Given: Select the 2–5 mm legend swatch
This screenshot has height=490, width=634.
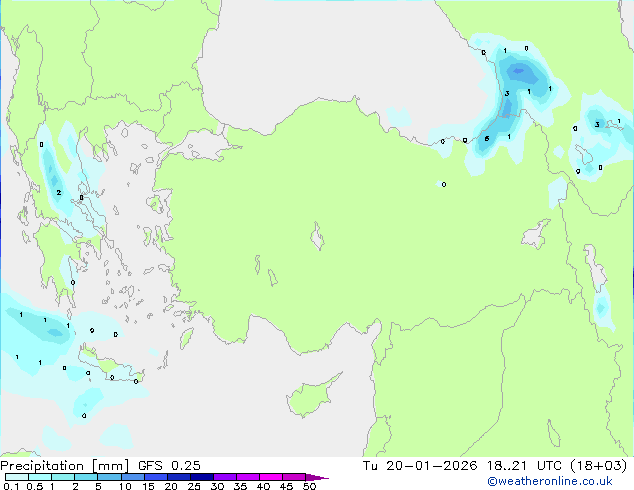Looking at the screenshot, I should click(86, 477).
